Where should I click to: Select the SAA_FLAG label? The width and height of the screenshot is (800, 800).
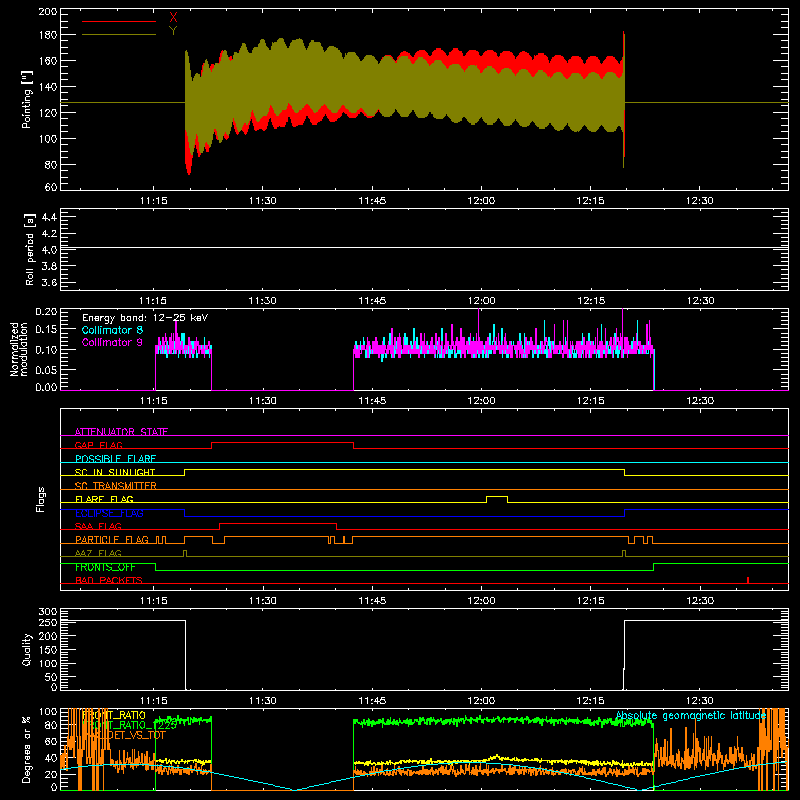pyautogui.click(x=98, y=526)
